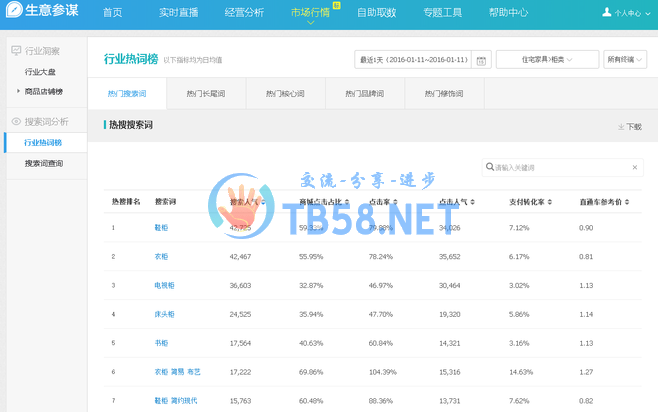Sort by 支付转化率 column arrows
Image resolution: width=658 pixels, height=412 pixels.
click(x=549, y=202)
